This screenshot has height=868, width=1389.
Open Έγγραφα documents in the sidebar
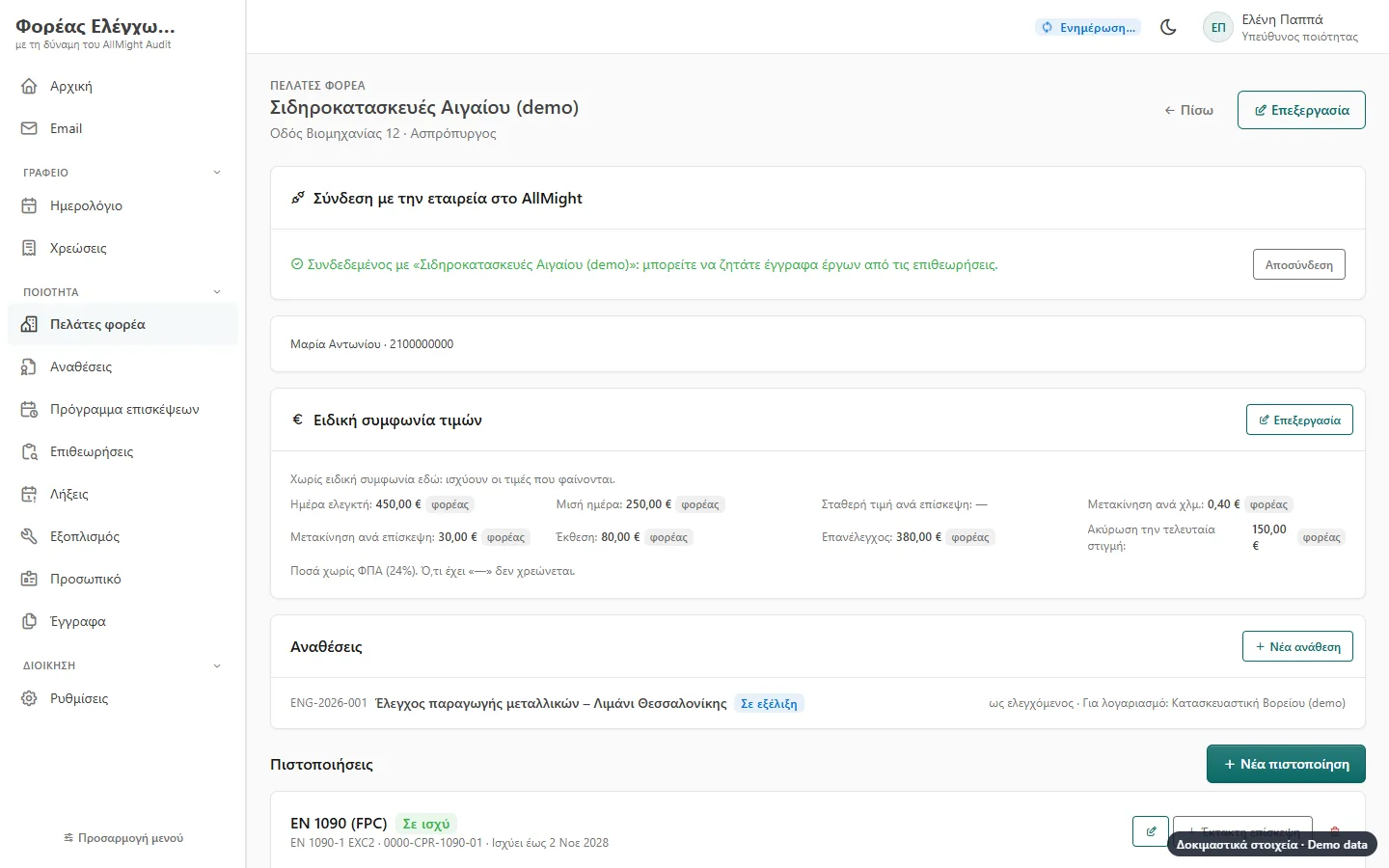(x=123, y=621)
